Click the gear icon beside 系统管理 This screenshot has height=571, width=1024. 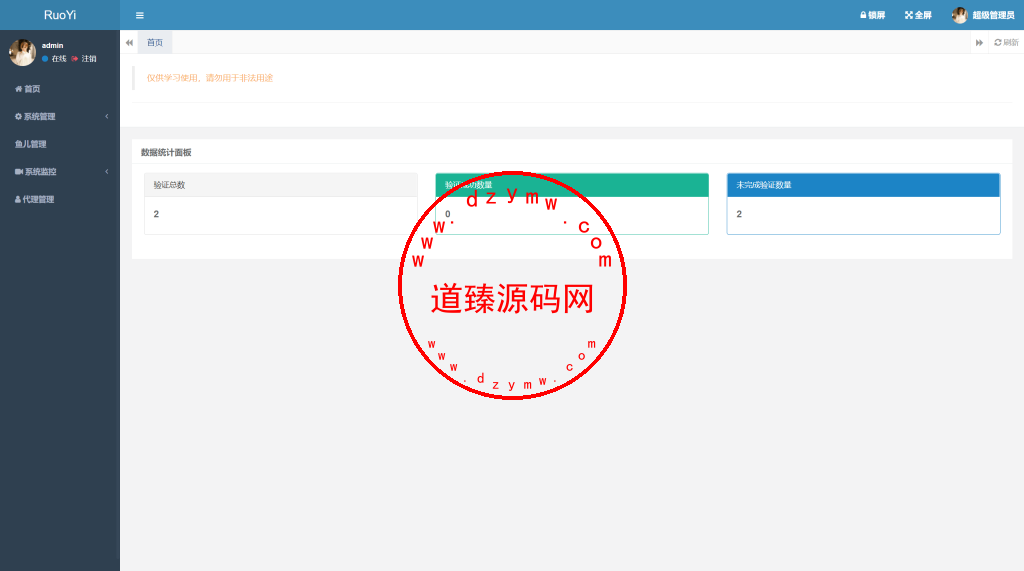[18, 116]
